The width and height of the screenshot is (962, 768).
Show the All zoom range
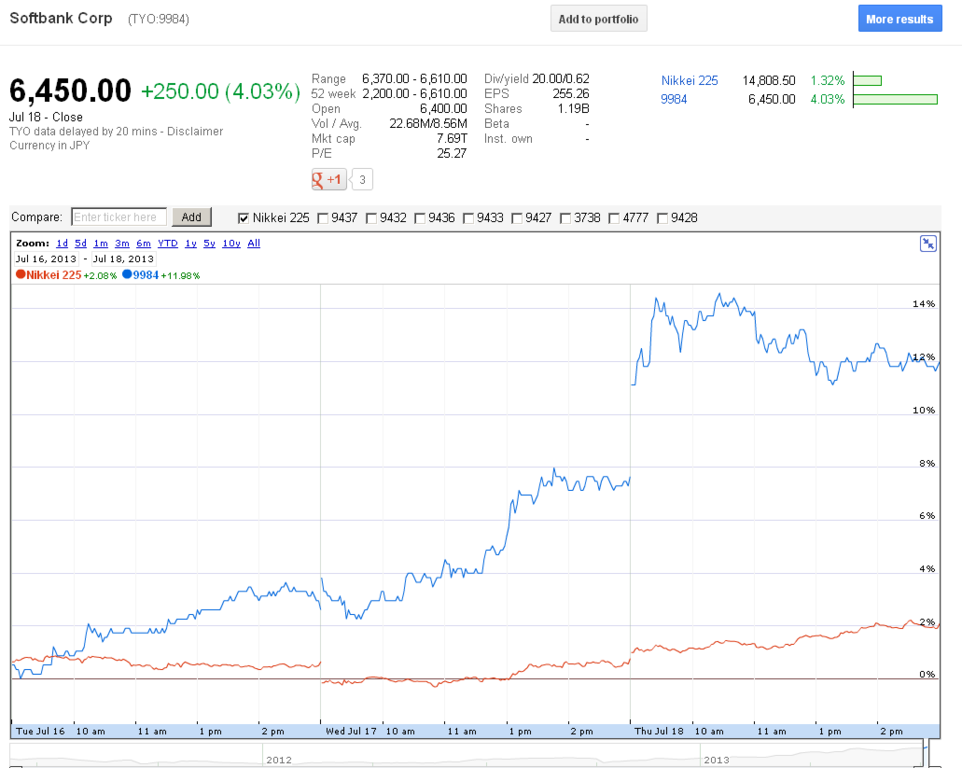(x=253, y=244)
